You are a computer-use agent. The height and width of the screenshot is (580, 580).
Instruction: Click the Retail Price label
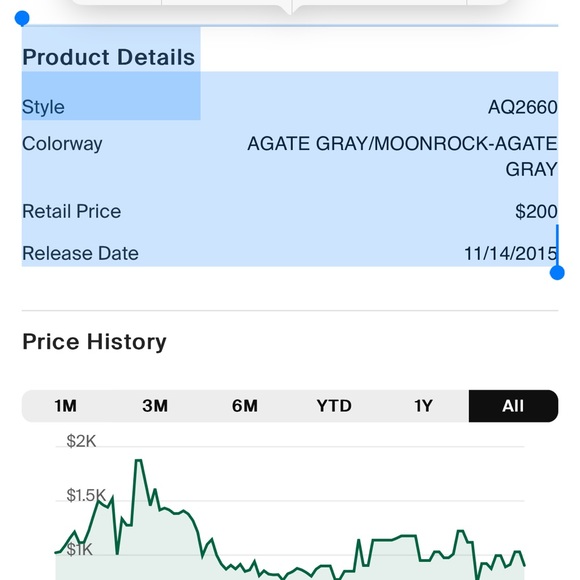pos(72,212)
